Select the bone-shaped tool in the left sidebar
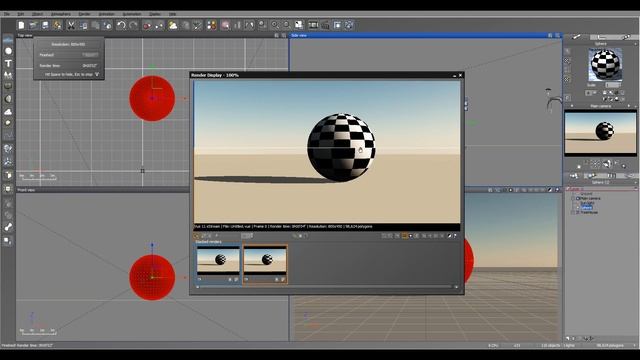This screenshot has width=640, height=360. coord(8,227)
